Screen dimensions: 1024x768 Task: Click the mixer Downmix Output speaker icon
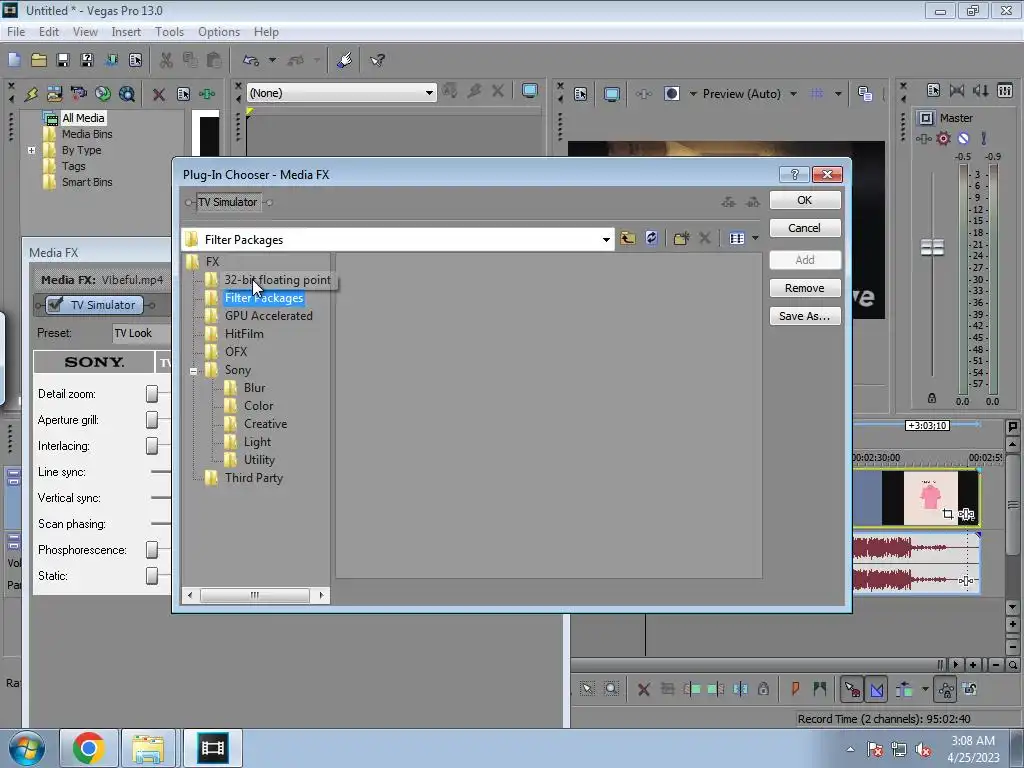click(x=980, y=90)
